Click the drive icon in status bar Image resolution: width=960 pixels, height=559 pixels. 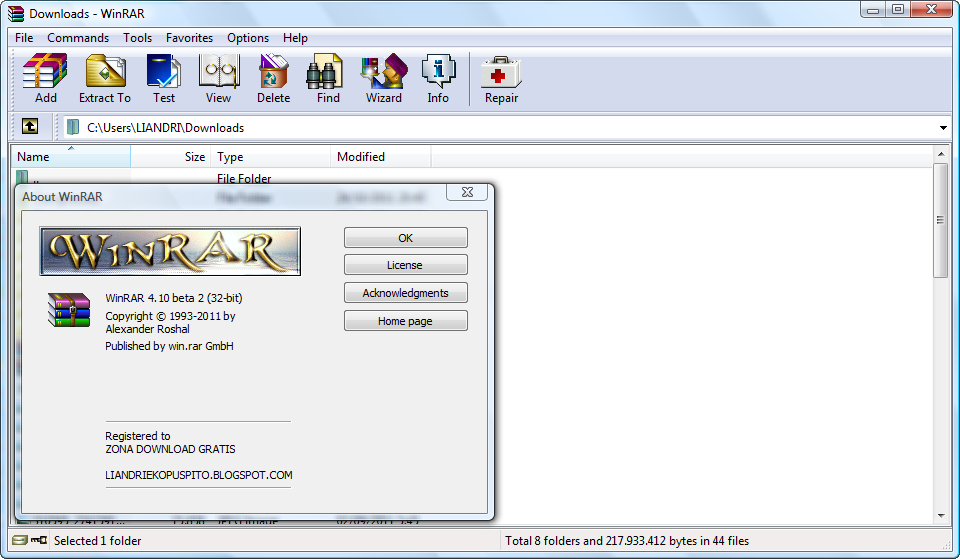20,540
